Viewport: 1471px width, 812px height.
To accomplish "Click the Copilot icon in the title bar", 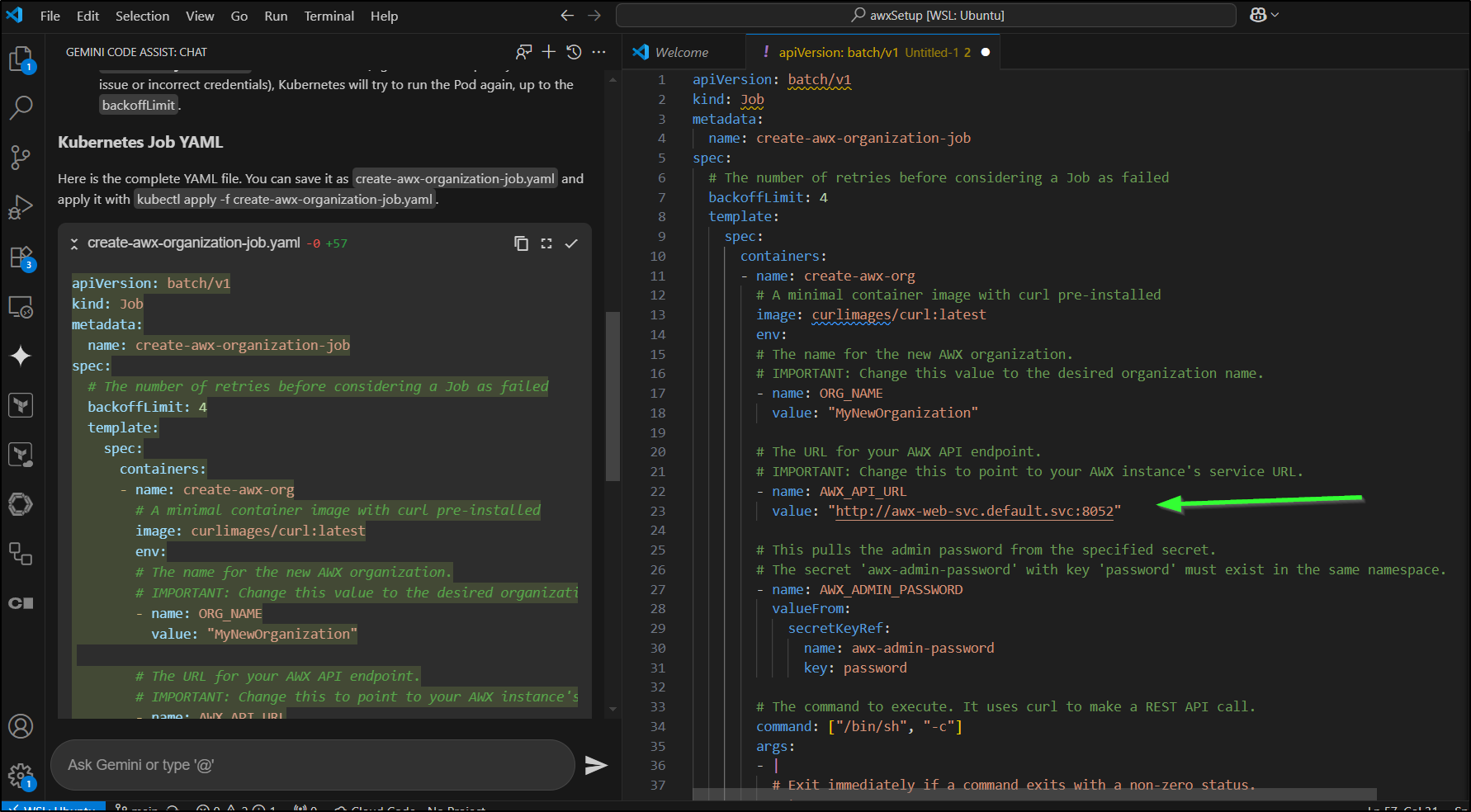I will click(1258, 15).
